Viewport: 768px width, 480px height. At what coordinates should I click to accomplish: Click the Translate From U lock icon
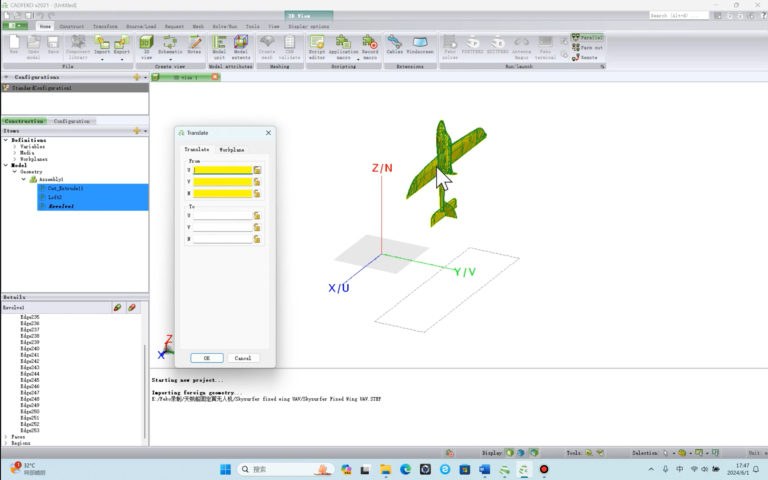coord(257,170)
